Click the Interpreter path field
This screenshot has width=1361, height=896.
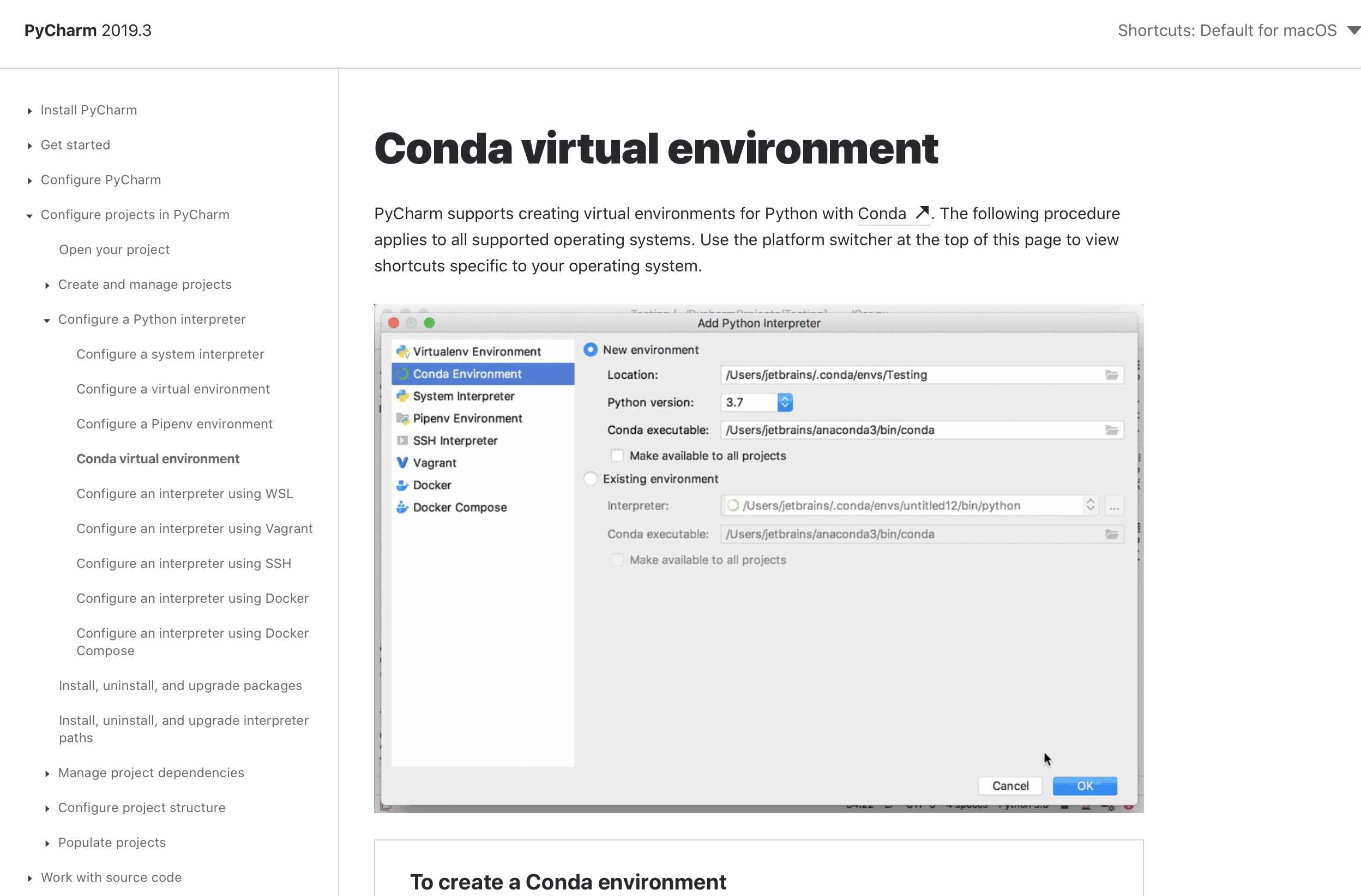click(909, 506)
